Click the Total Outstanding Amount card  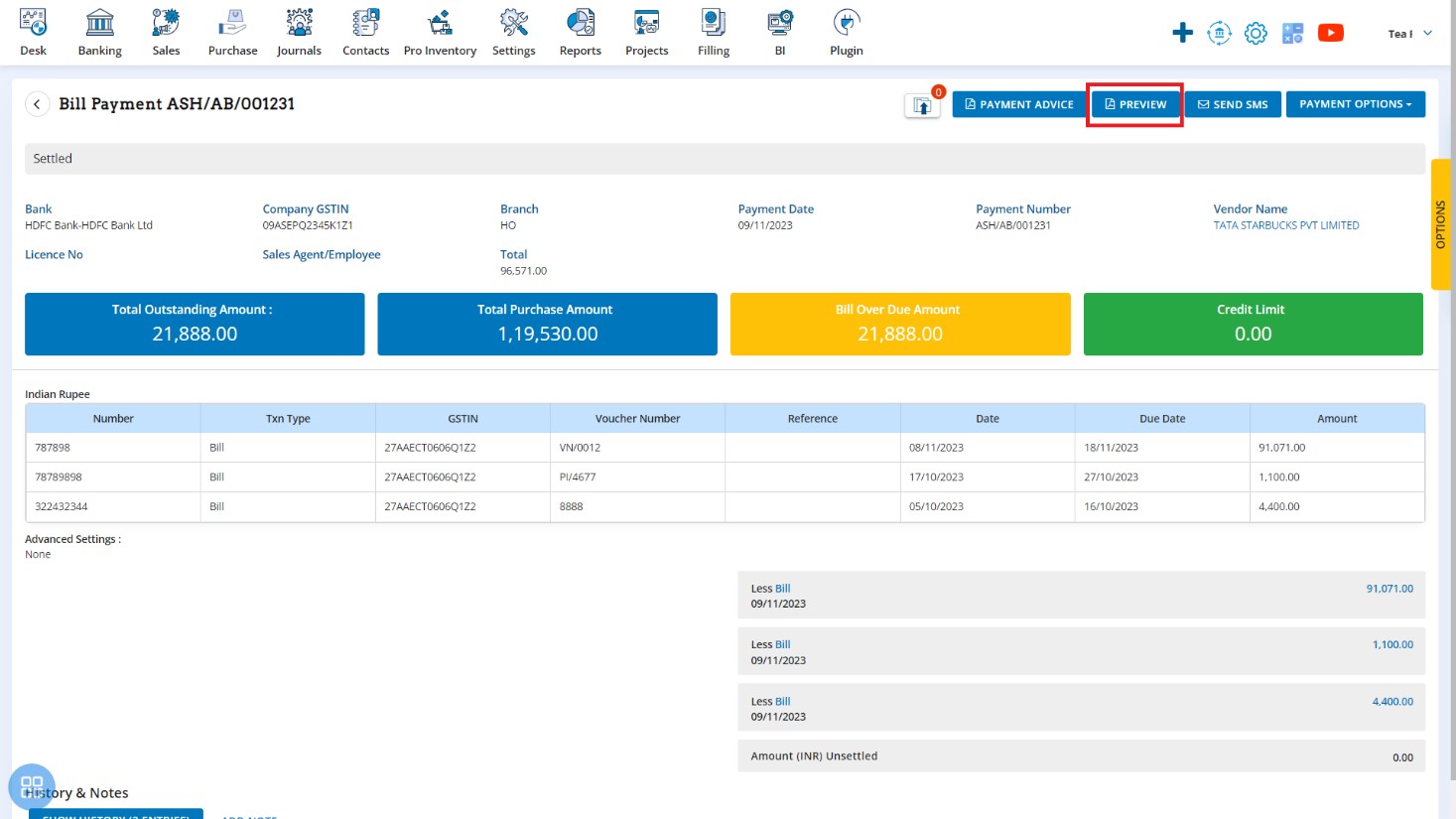(195, 324)
